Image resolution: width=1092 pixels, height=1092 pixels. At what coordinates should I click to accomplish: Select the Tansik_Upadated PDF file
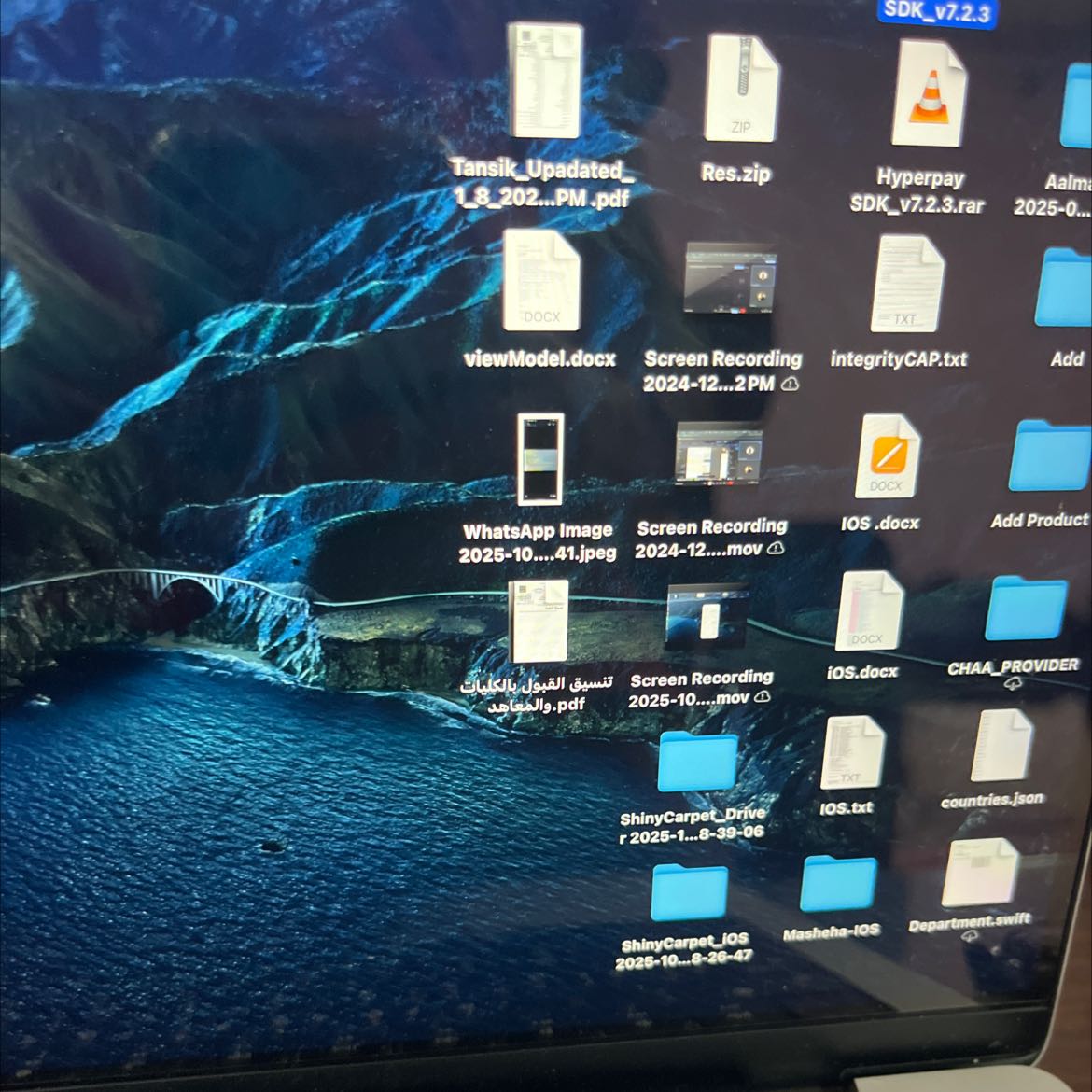[544, 81]
